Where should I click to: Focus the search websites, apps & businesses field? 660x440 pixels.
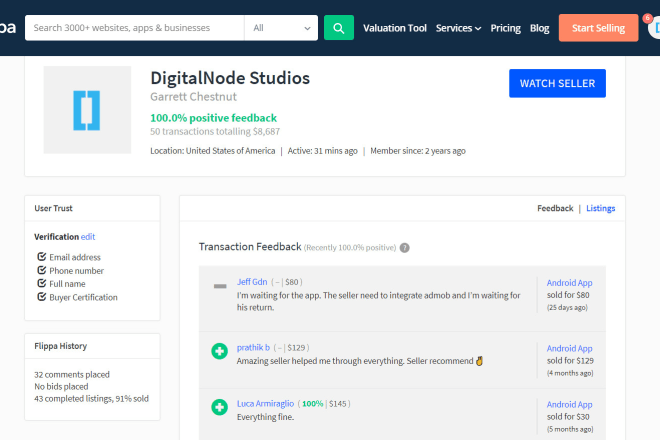tap(135, 28)
